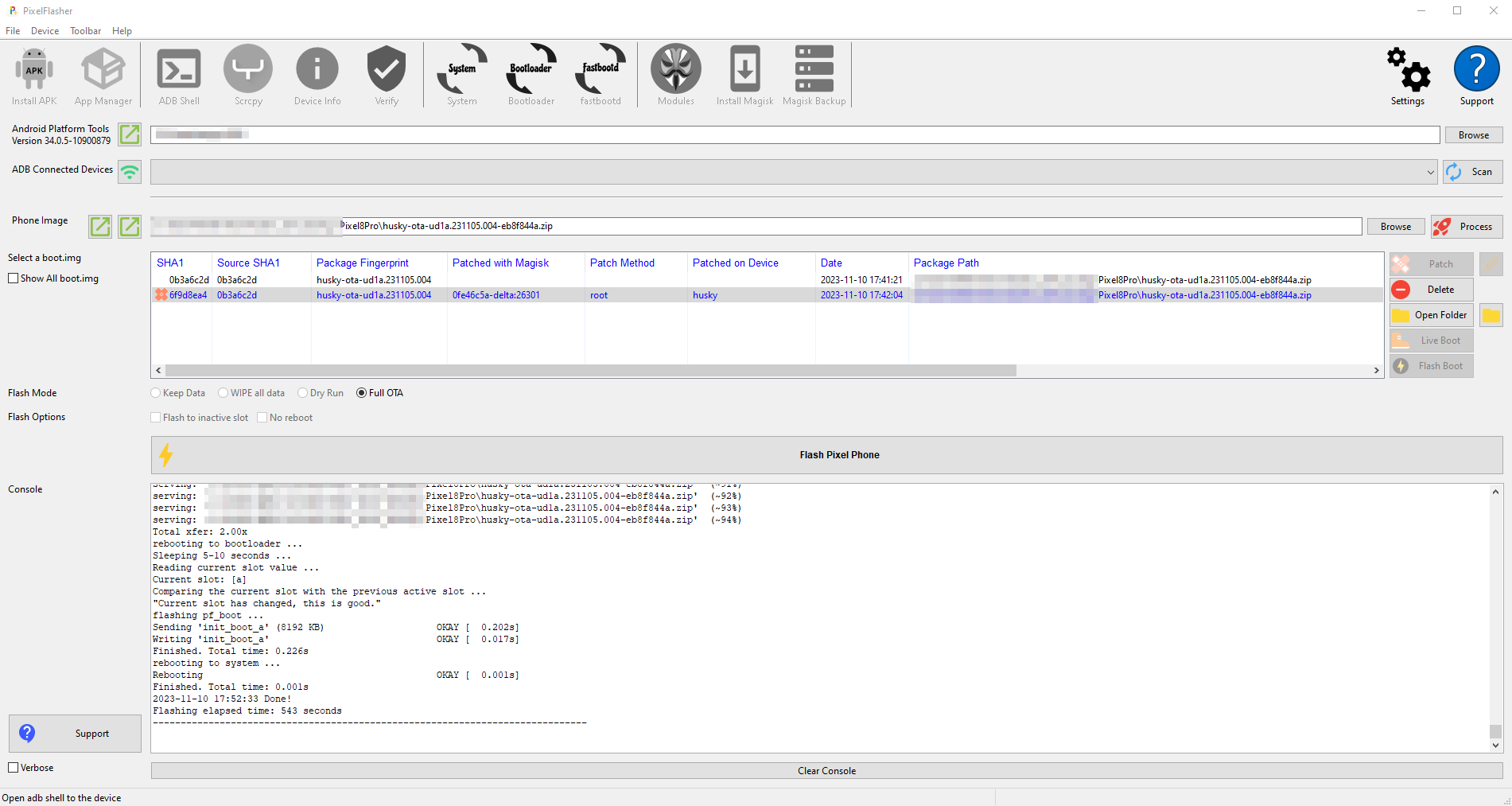
Task: Enable Show All boot.img checkbox
Action: point(14,278)
